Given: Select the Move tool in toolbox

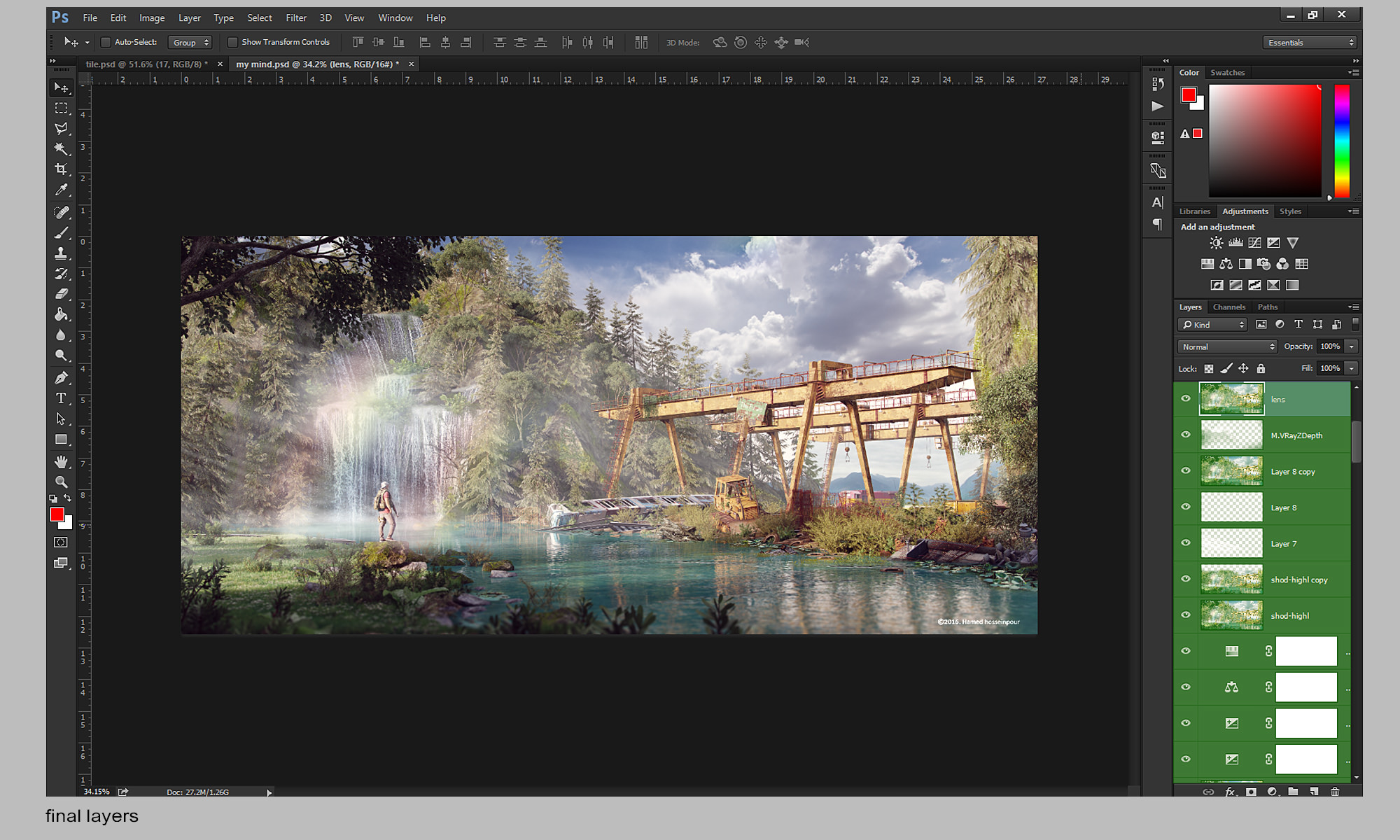Looking at the screenshot, I should point(62,87).
